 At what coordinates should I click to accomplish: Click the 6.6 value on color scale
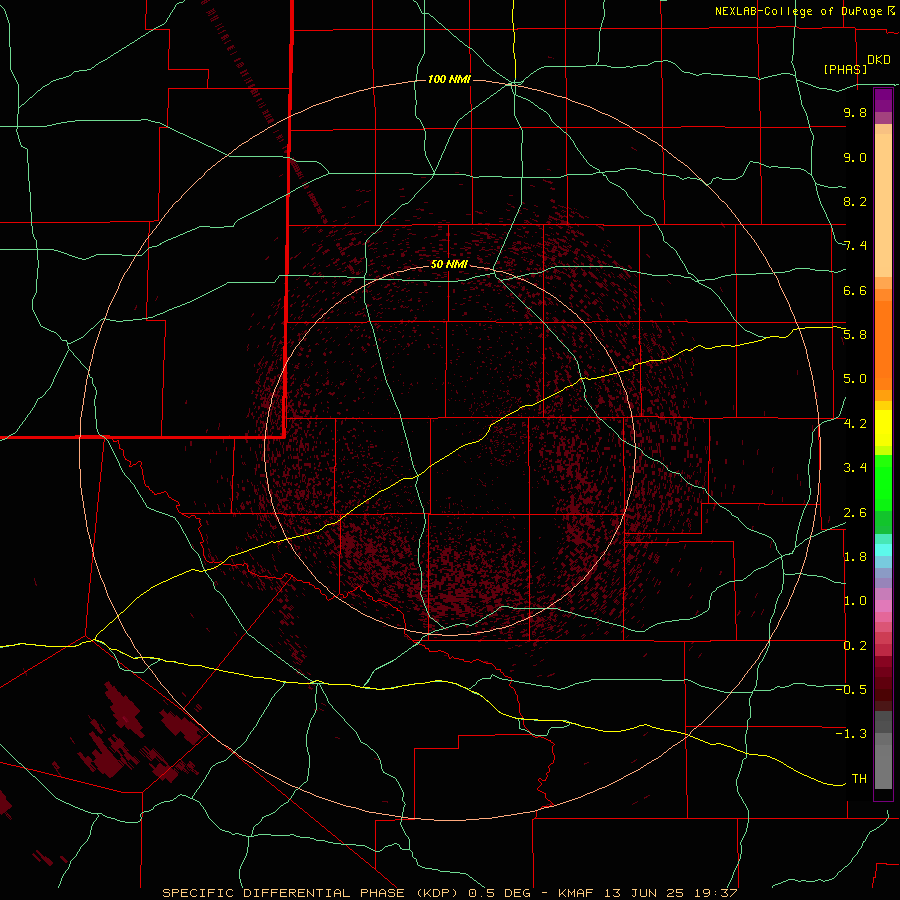pos(855,290)
